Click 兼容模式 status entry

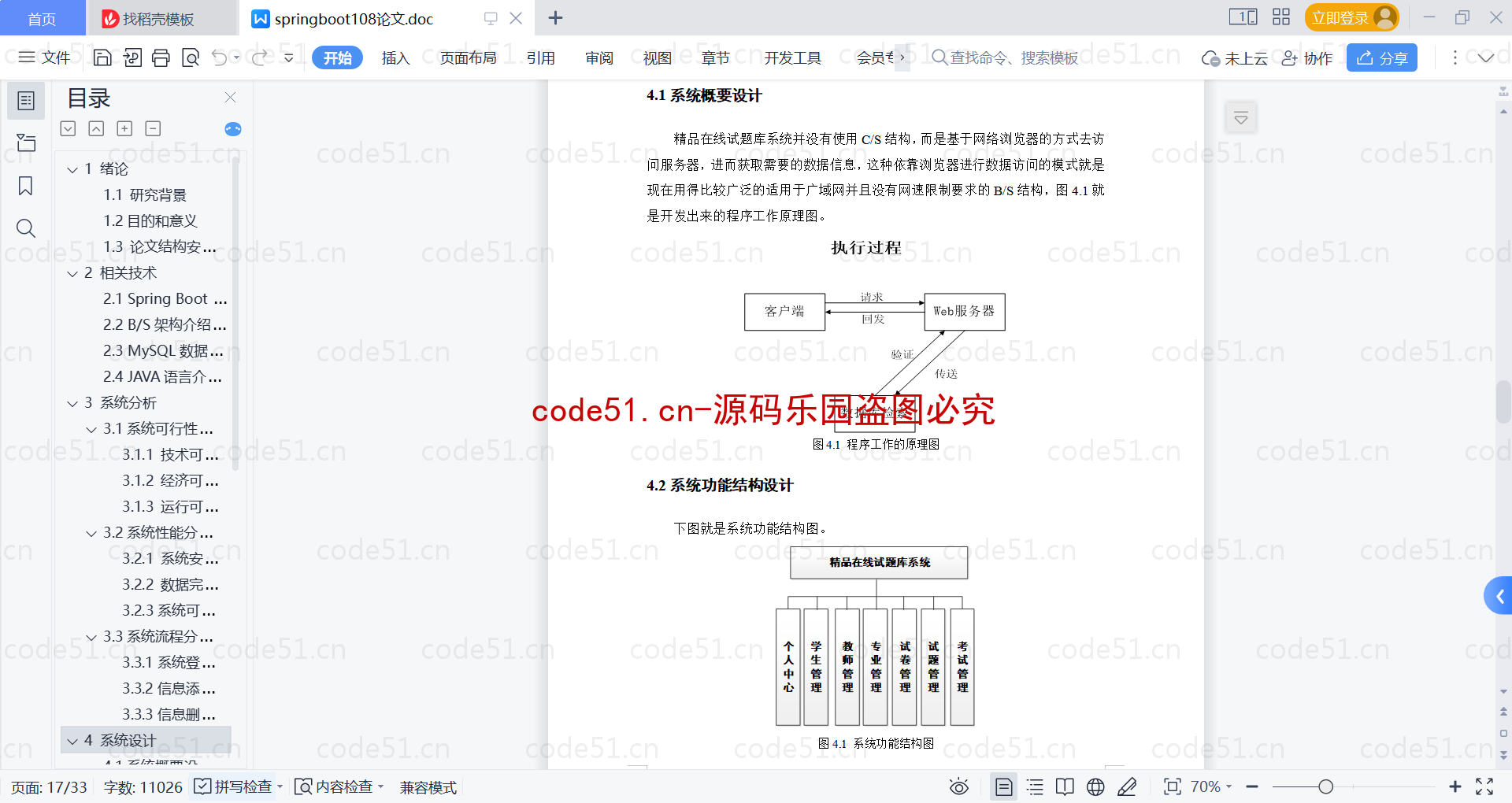point(428,787)
